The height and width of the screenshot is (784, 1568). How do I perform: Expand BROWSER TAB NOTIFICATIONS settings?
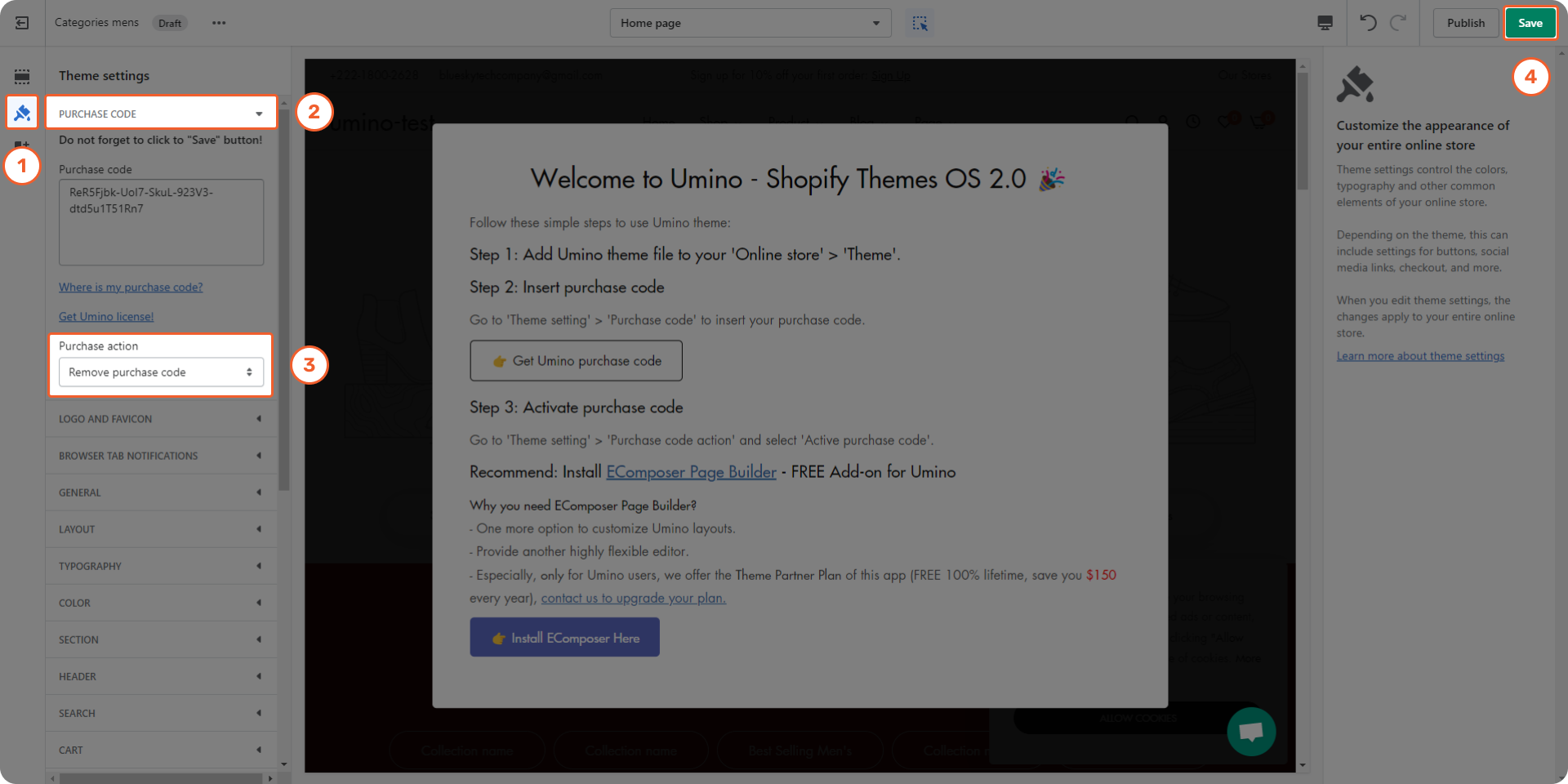point(161,456)
